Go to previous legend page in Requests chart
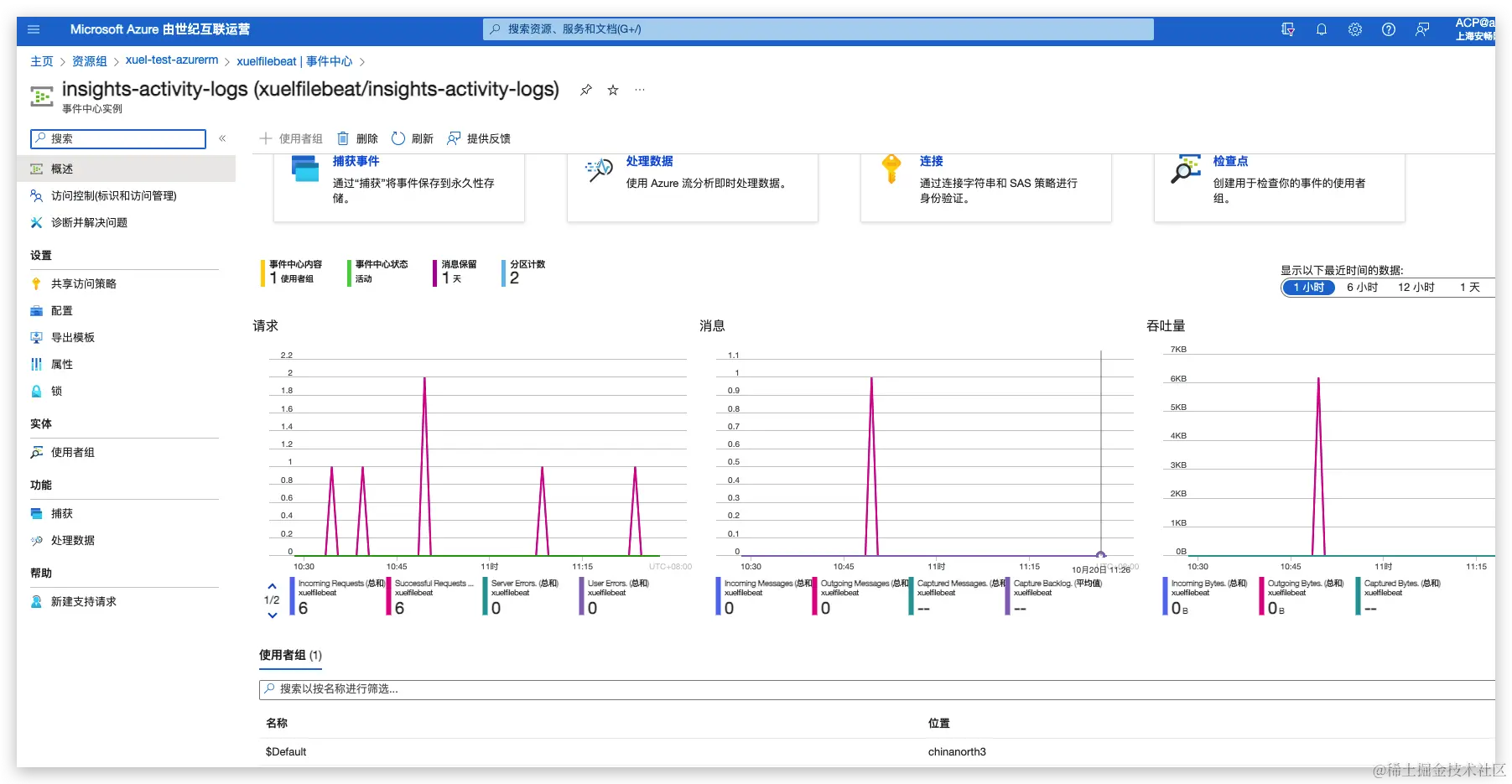This screenshot has height=784, width=1512. 272,586
